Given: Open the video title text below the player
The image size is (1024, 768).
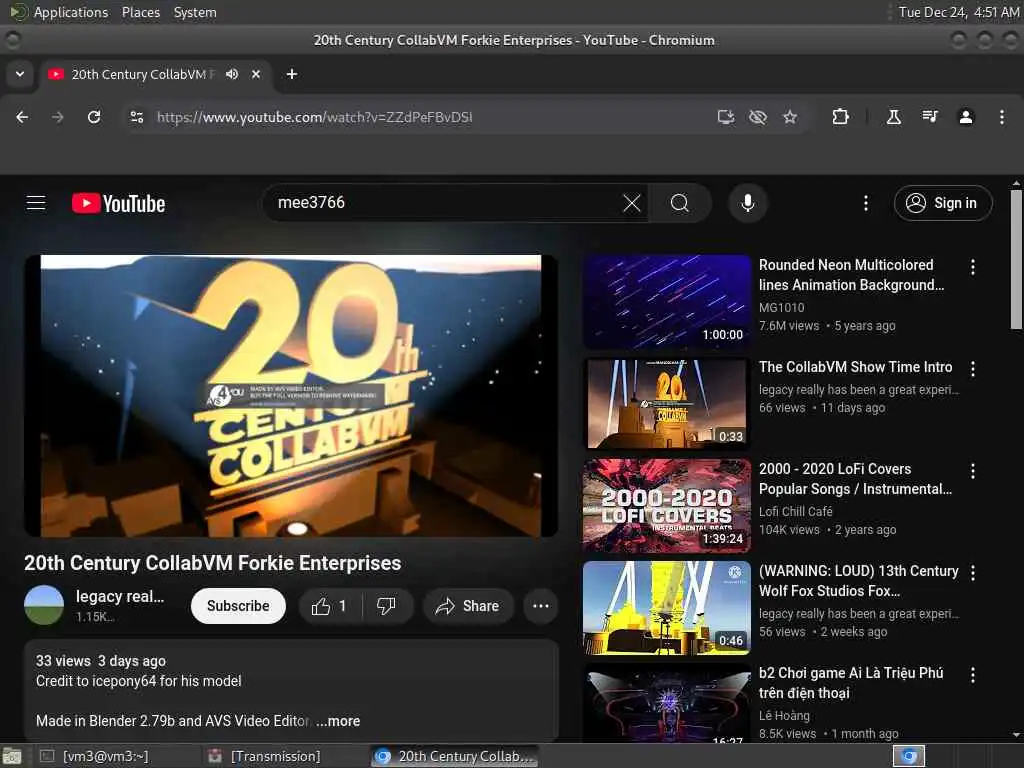Looking at the screenshot, I should point(213,563).
